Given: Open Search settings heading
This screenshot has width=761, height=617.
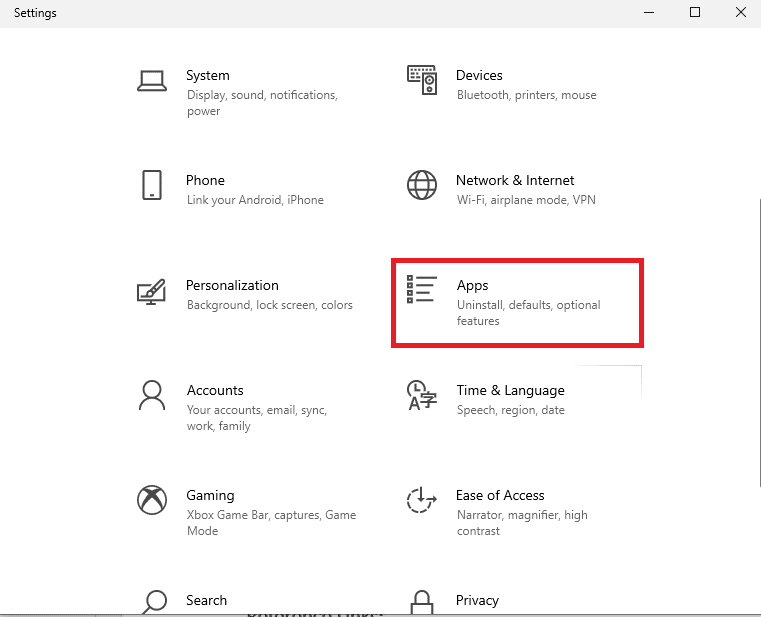Looking at the screenshot, I should click(206, 600).
